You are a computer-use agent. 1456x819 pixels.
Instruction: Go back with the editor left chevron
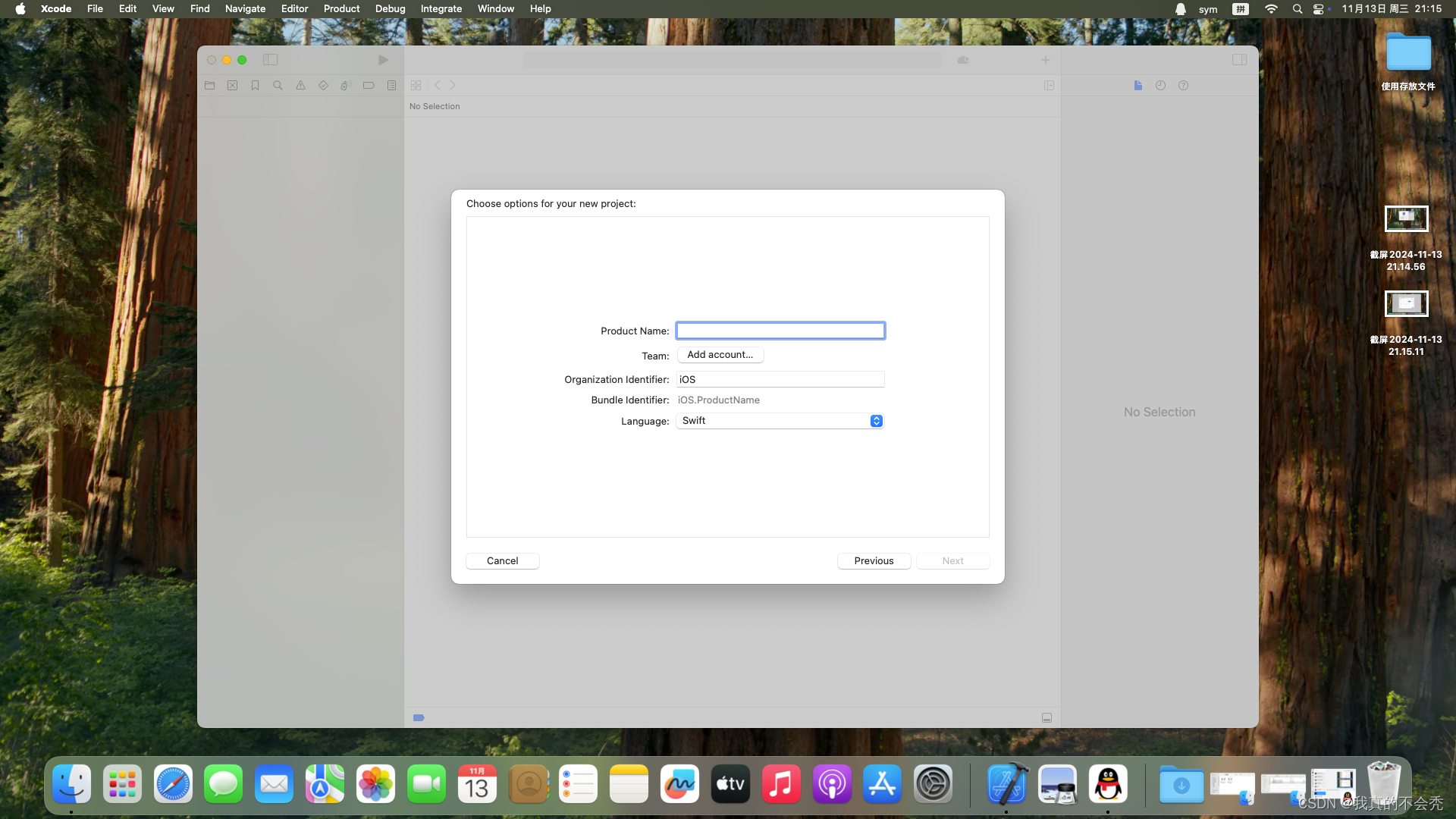click(x=438, y=86)
